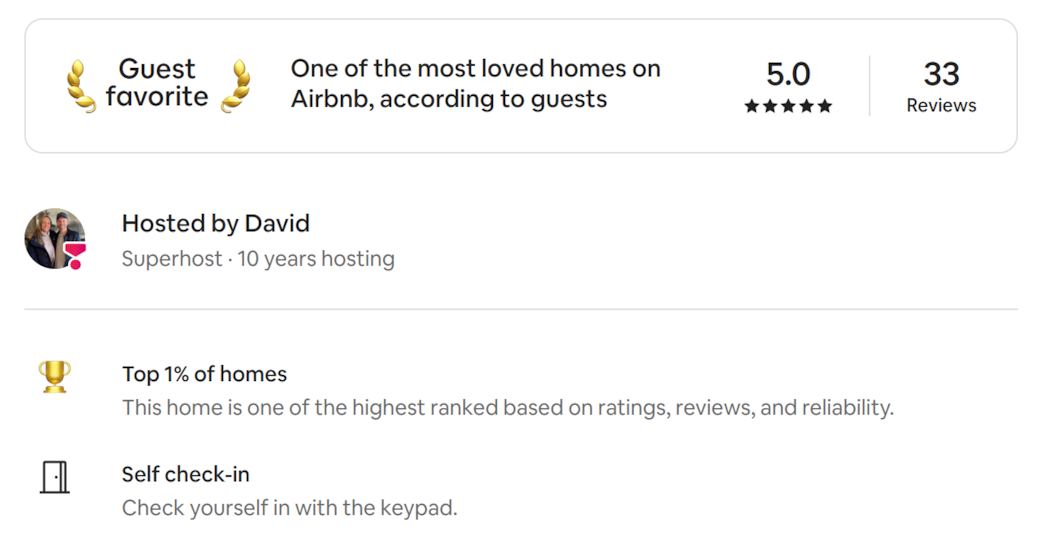Click "Superhost · 10 years hosting" text
The height and width of the screenshot is (541, 1040).
[x=258, y=259]
